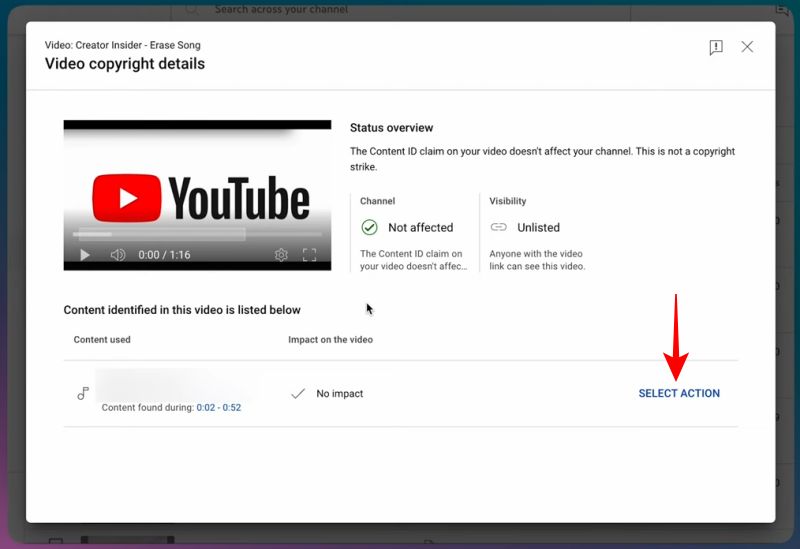Mute the video with the speaker icon
This screenshot has width=800, height=549.
pyautogui.click(x=117, y=255)
